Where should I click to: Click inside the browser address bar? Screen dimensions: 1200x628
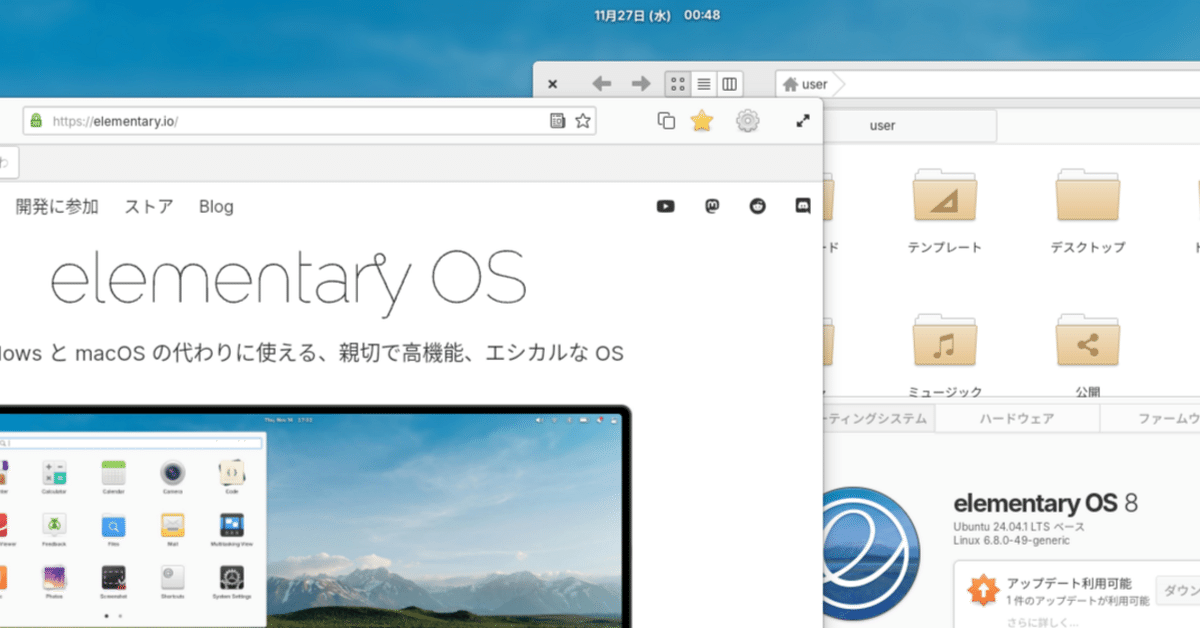pyautogui.click(x=300, y=119)
